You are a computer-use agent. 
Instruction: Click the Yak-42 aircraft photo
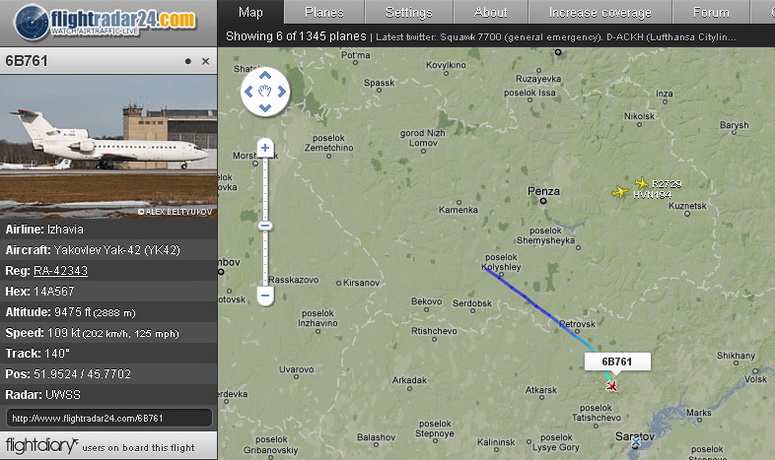[x=108, y=147]
